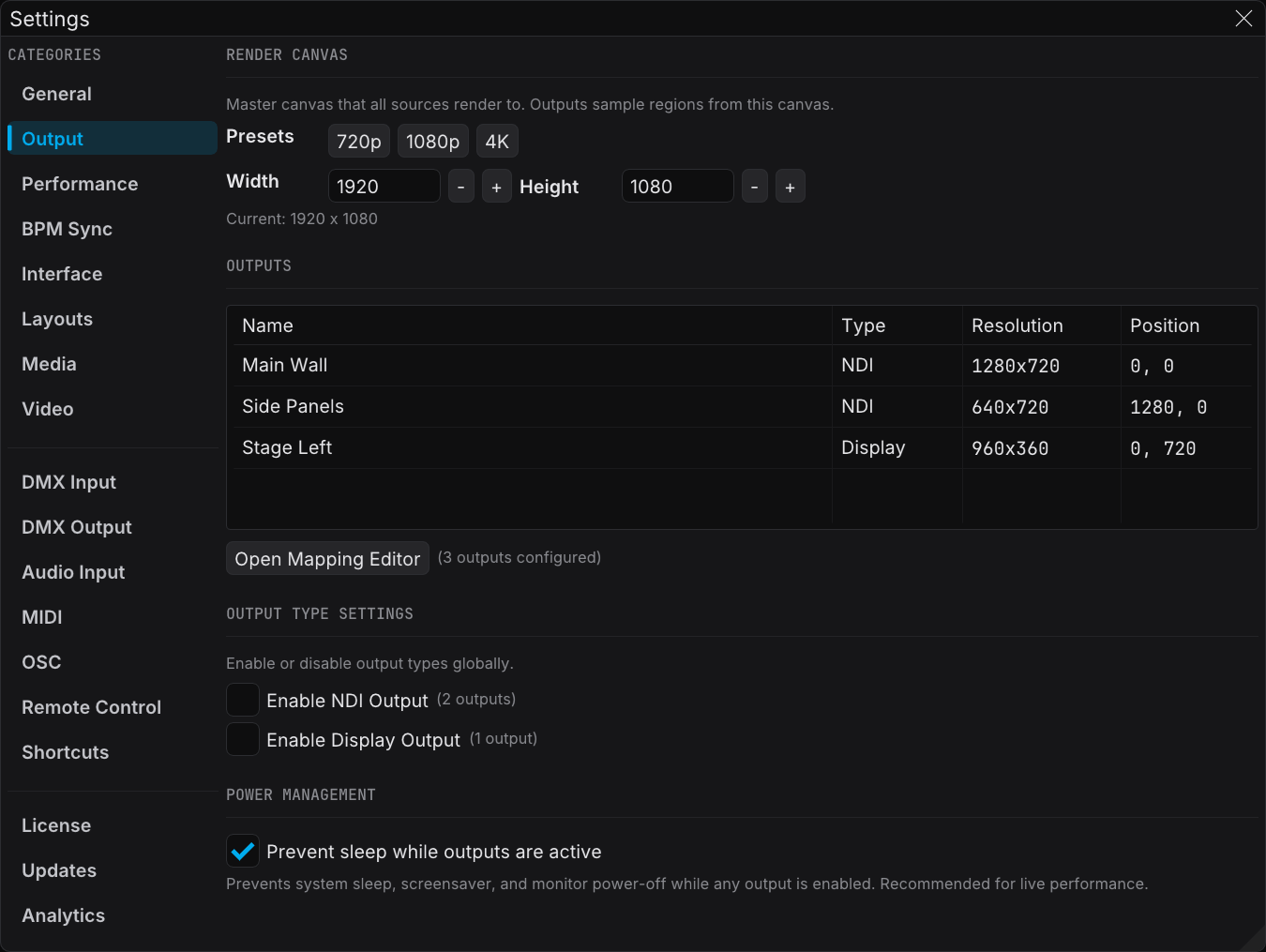Apply the 720p canvas preset
Viewport: 1266px width, 952px height.
[x=359, y=142]
